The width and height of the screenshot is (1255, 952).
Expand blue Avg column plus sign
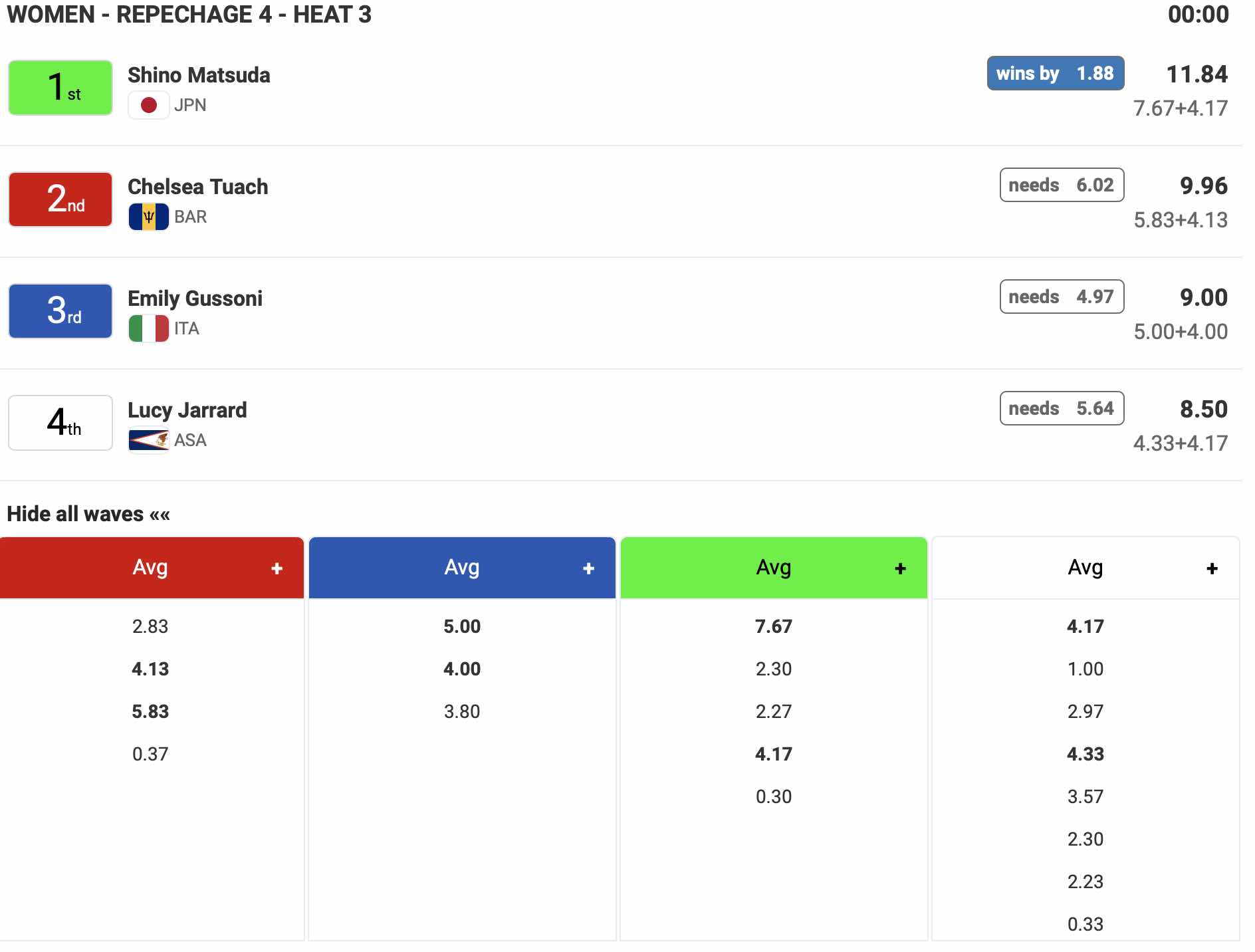point(588,568)
